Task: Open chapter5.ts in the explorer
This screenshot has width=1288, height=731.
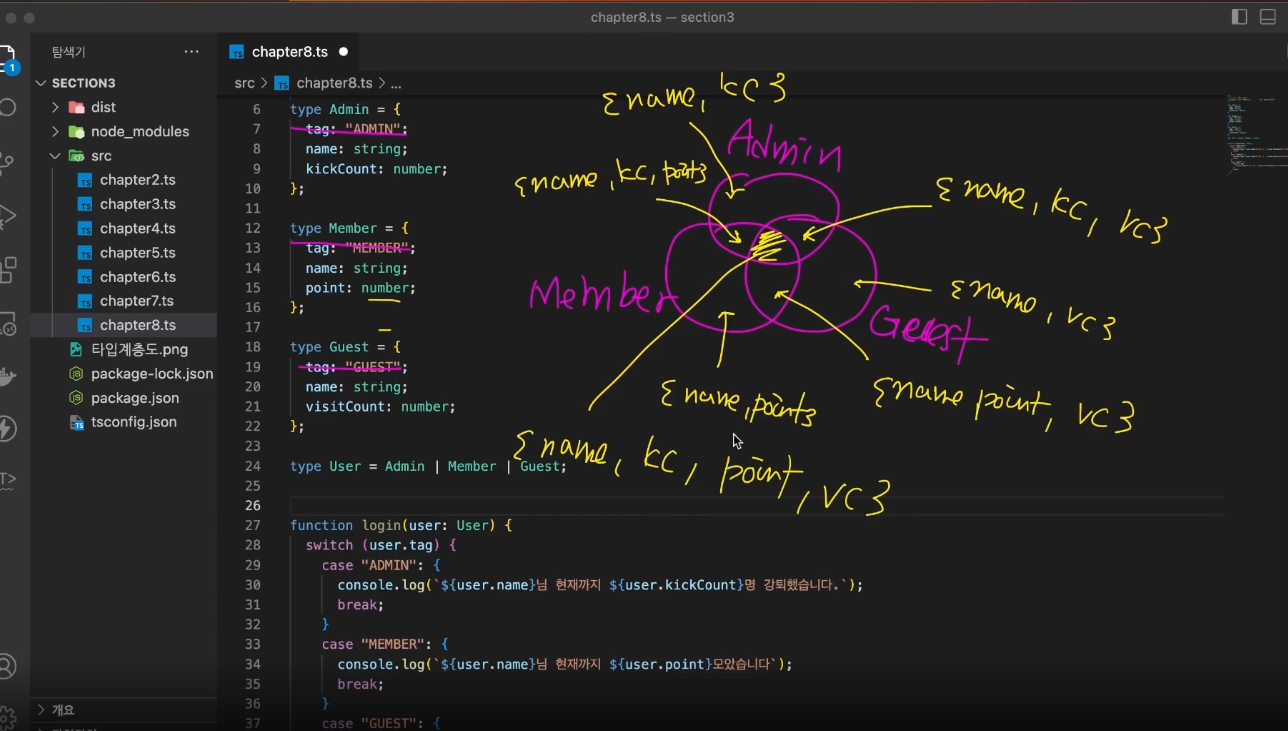Action: 137,253
